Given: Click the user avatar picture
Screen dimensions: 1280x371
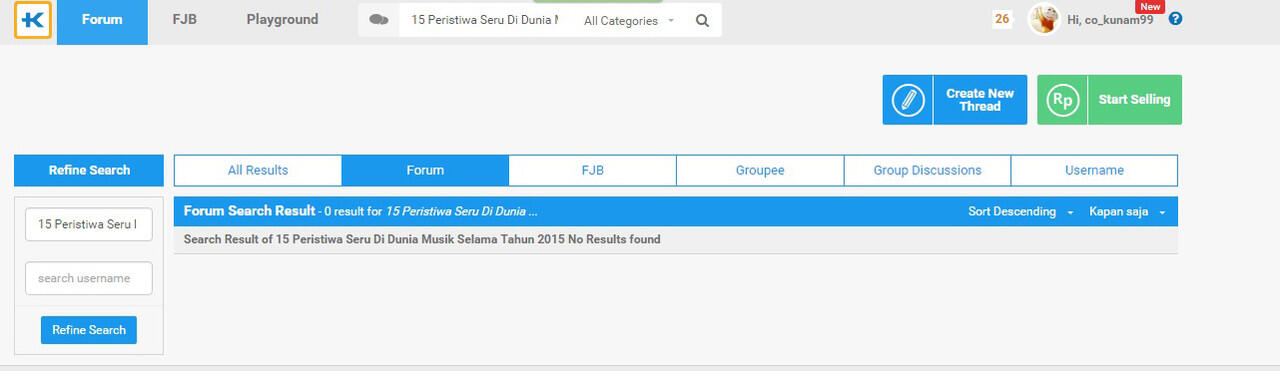Looking at the screenshot, I should click(1044, 19).
